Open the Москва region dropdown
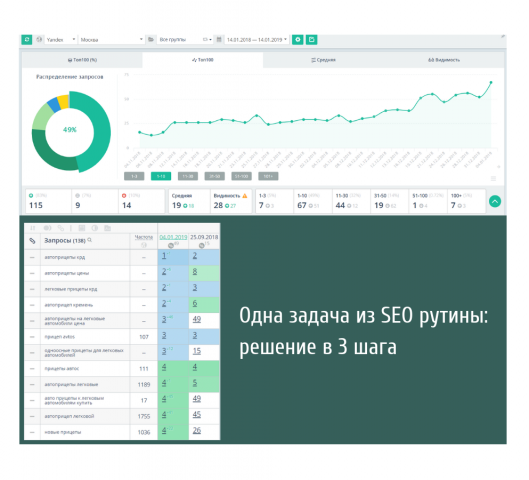 pyautogui.click(x=112, y=39)
